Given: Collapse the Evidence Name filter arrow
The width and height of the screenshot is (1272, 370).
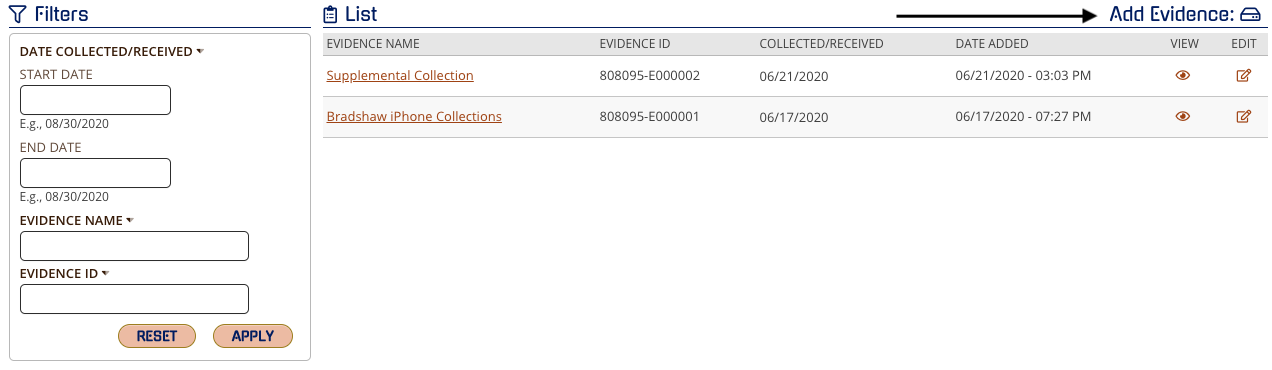Looking at the screenshot, I should (x=130, y=220).
